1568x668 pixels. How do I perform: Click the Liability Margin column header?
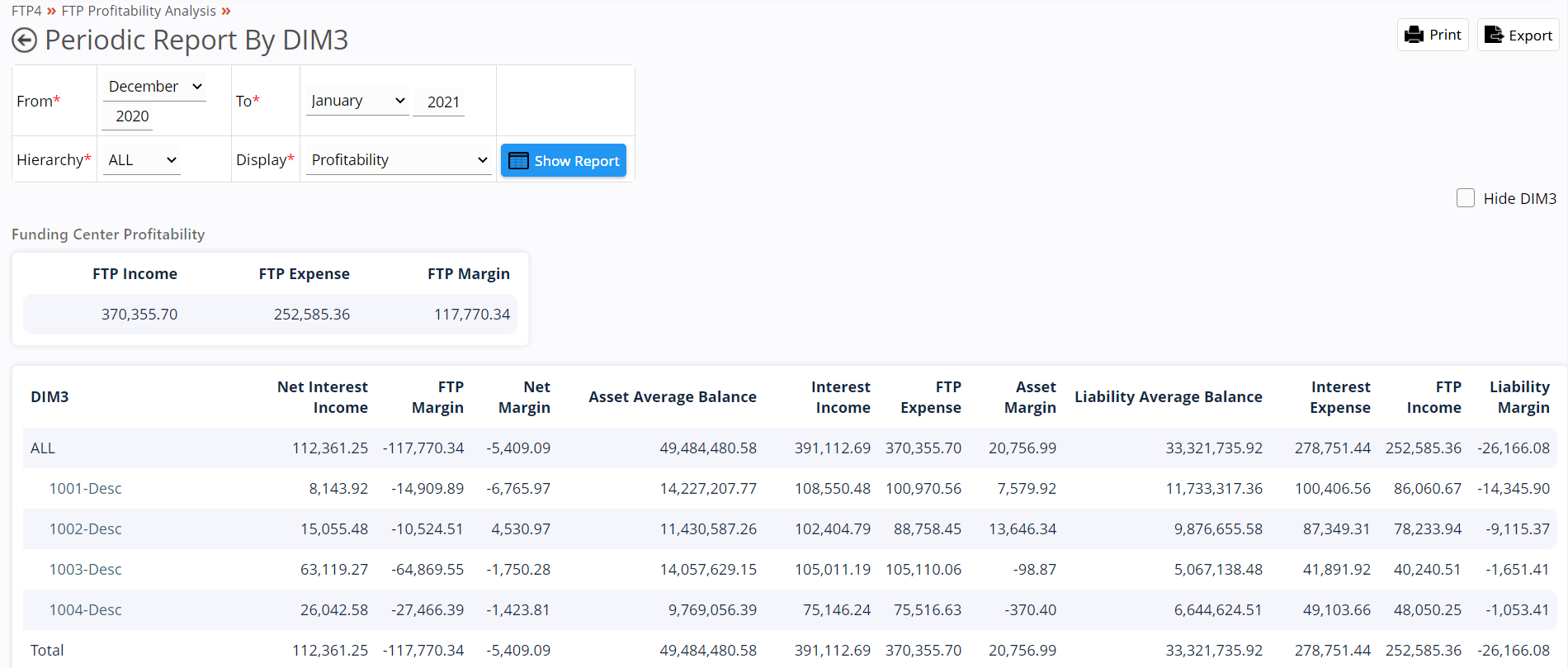[x=1519, y=397]
